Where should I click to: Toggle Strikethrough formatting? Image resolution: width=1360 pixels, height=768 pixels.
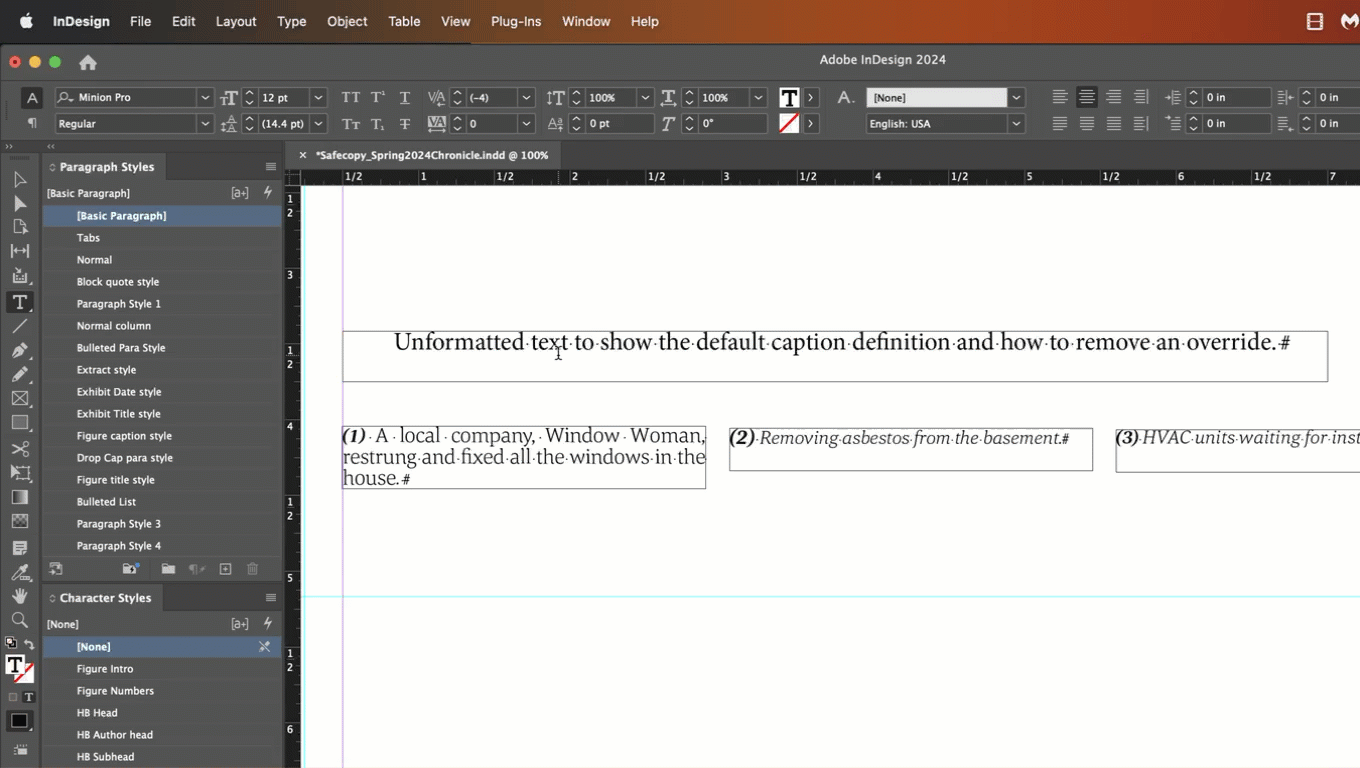[x=405, y=124]
